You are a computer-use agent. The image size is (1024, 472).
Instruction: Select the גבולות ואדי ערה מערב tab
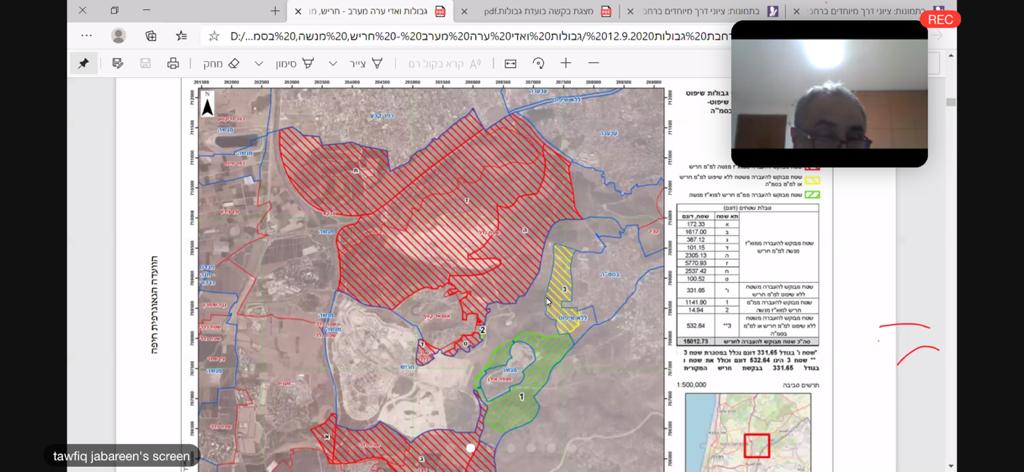tap(370, 11)
